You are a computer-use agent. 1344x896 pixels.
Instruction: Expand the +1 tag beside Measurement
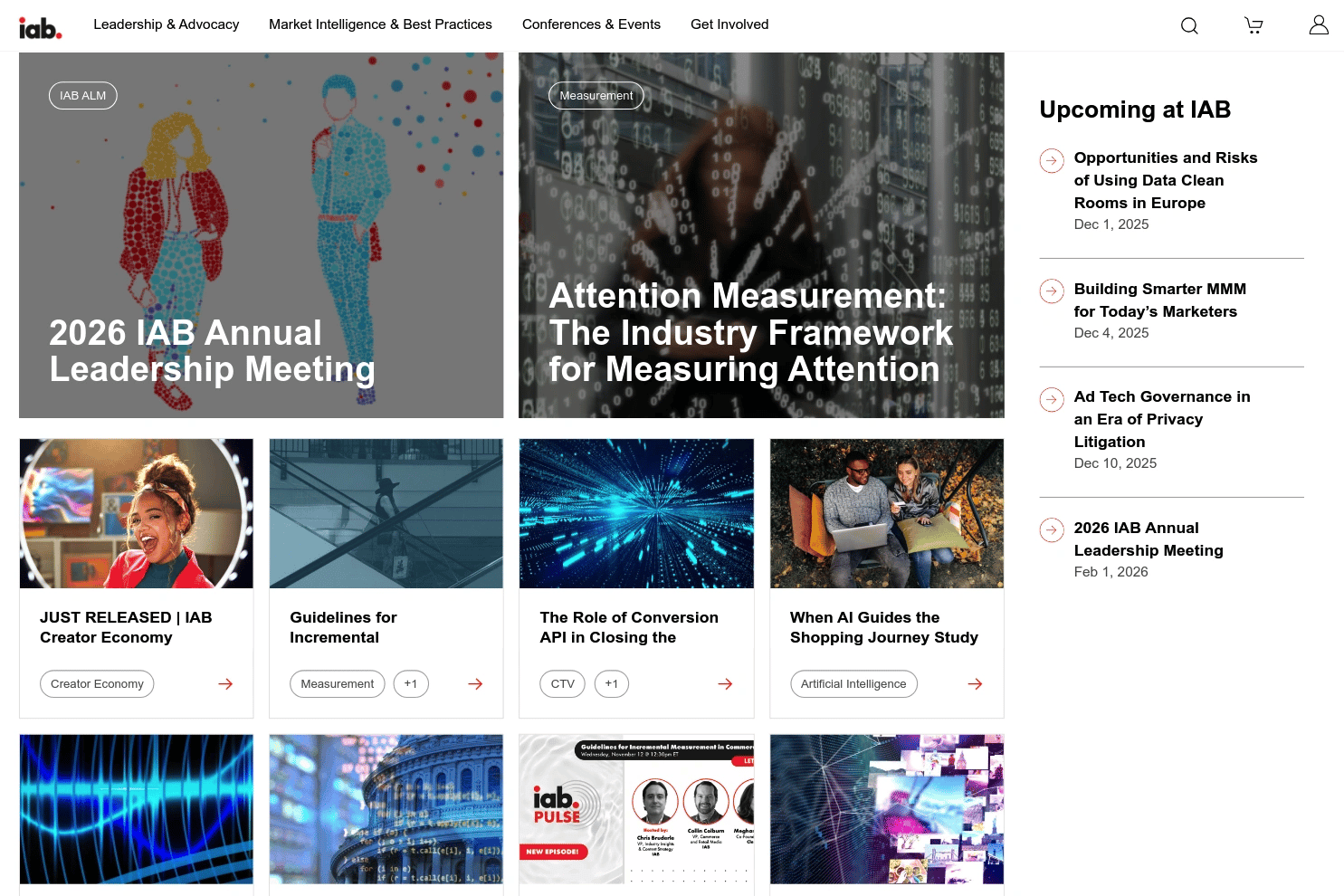click(x=411, y=684)
